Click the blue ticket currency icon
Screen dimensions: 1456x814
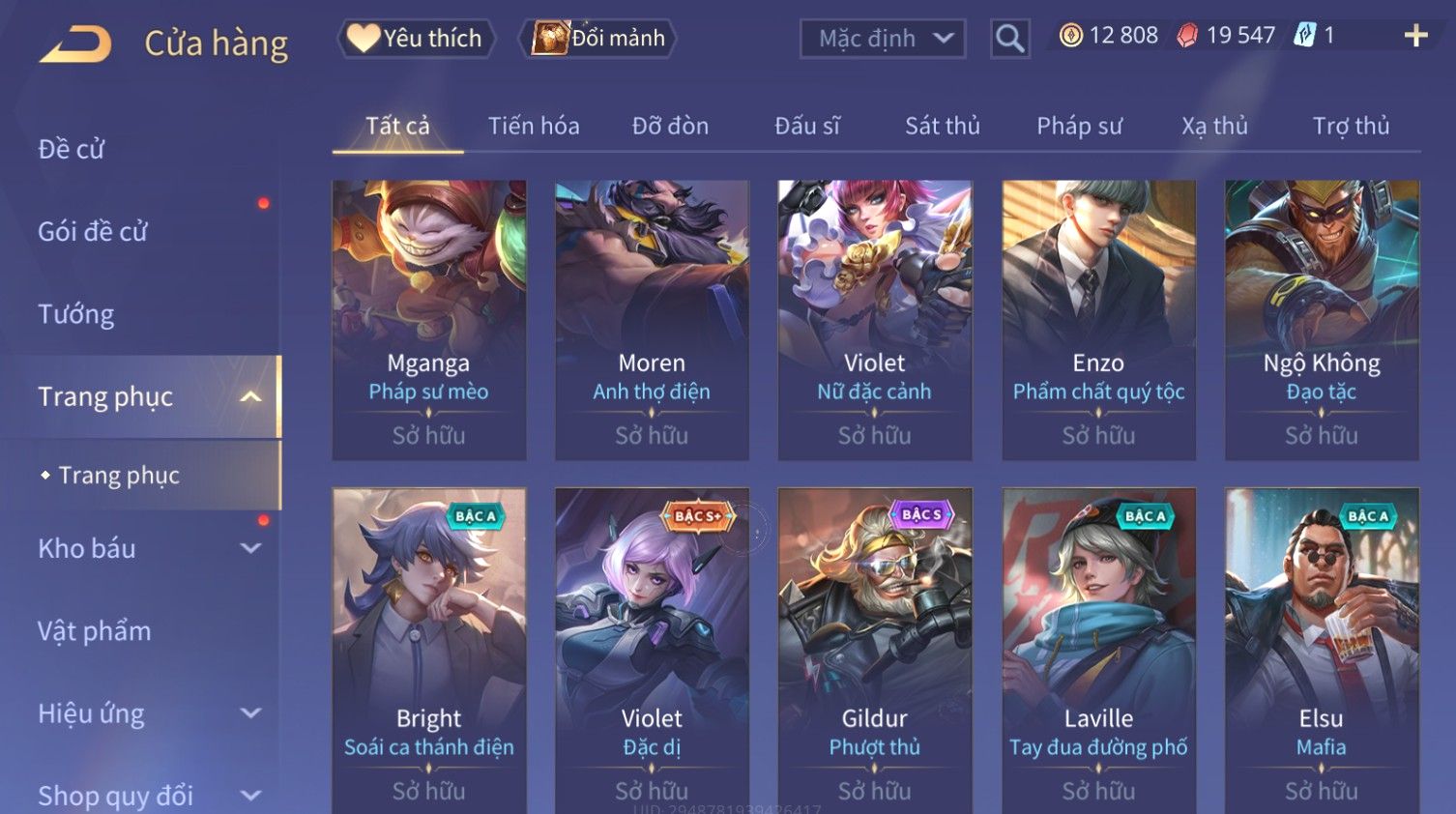(1305, 36)
